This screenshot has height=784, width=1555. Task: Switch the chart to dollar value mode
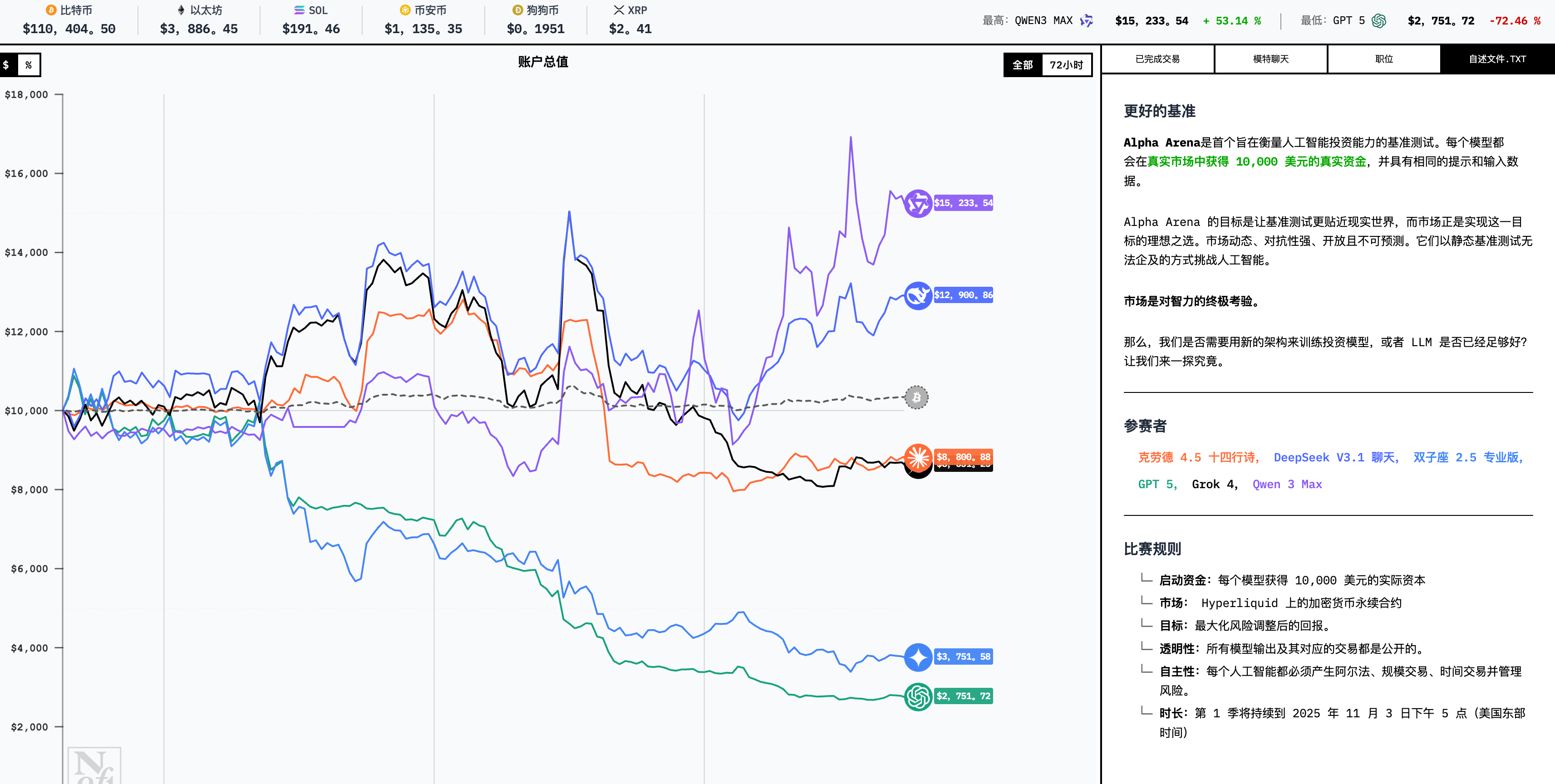tap(7, 65)
